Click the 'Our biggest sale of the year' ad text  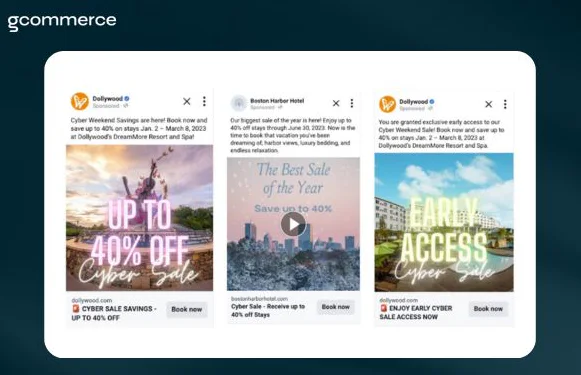293,135
